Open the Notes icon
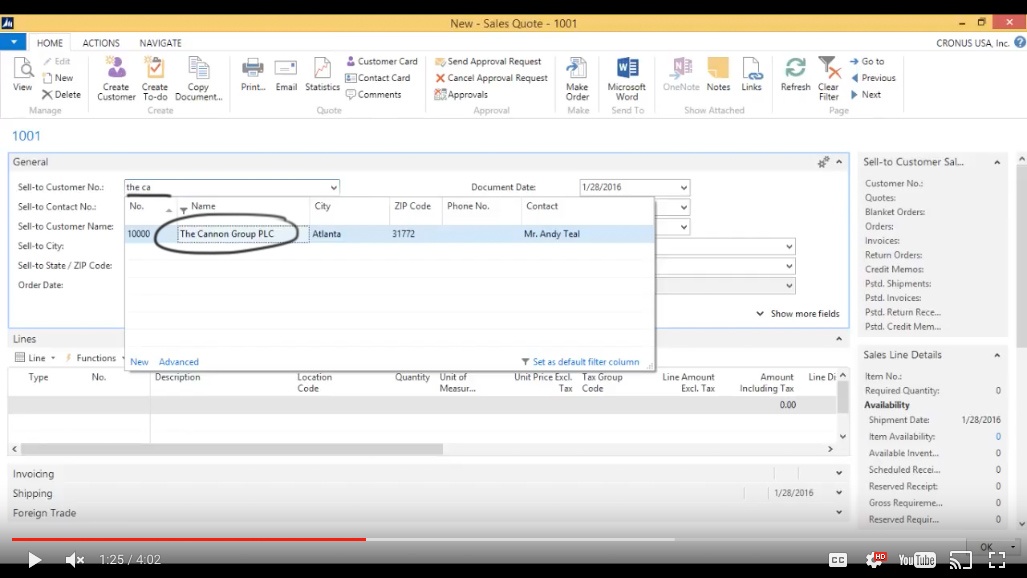The height and width of the screenshot is (578, 1027). coord(719,75)
